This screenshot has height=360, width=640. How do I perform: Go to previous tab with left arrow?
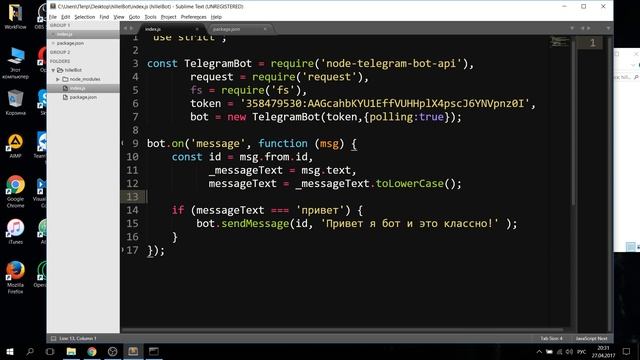pos(125,29)
